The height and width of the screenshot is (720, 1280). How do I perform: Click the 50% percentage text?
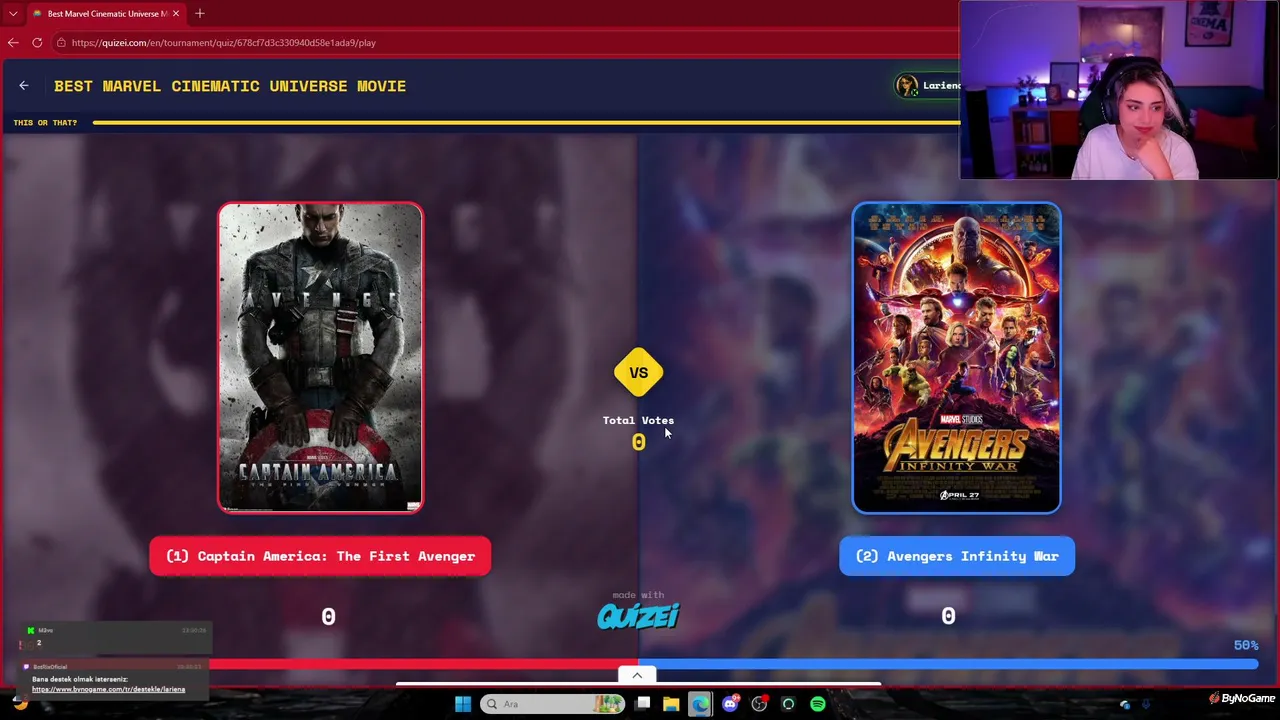(1246, 646)
